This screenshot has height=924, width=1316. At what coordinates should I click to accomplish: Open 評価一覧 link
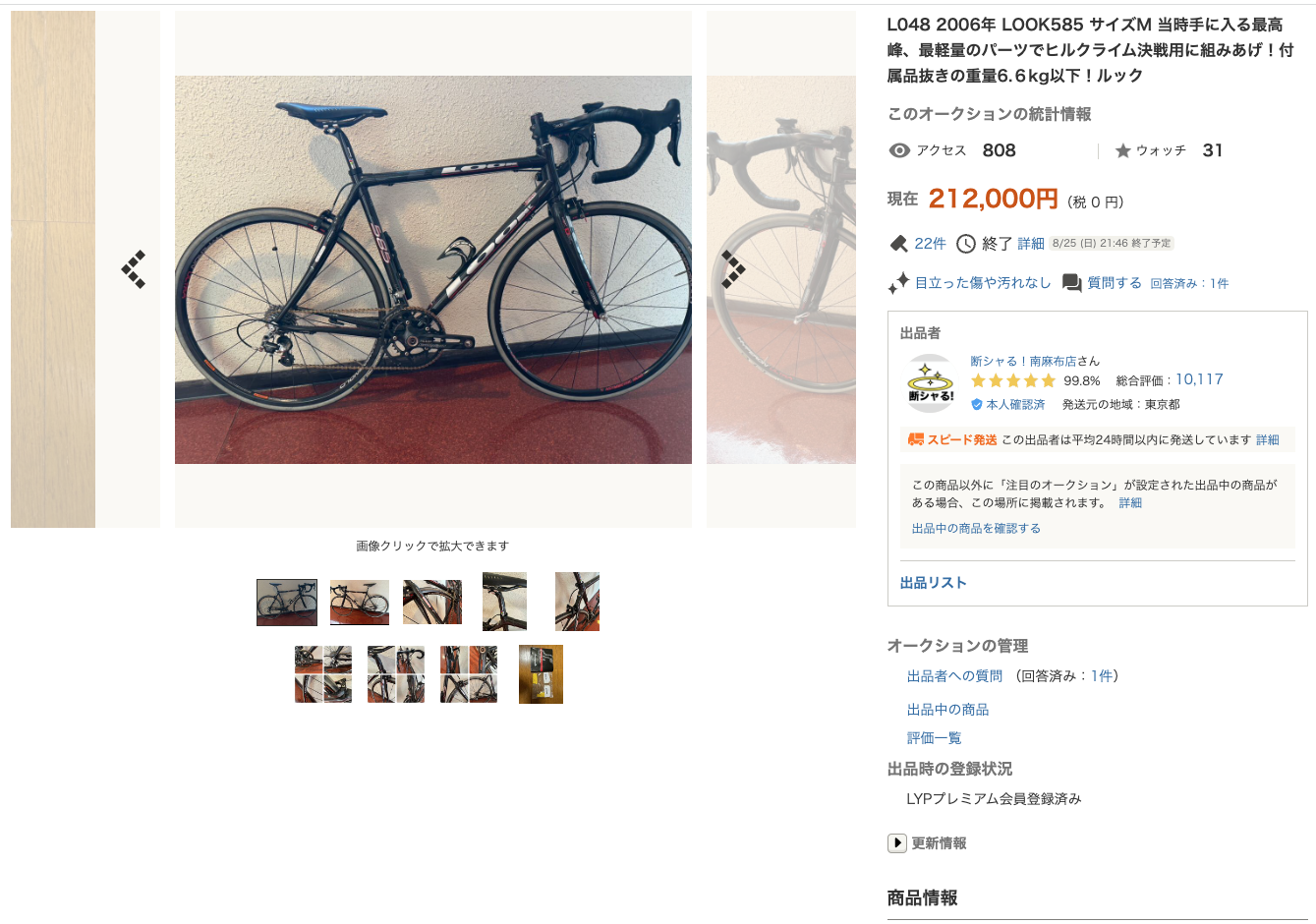tap(934, 738)
